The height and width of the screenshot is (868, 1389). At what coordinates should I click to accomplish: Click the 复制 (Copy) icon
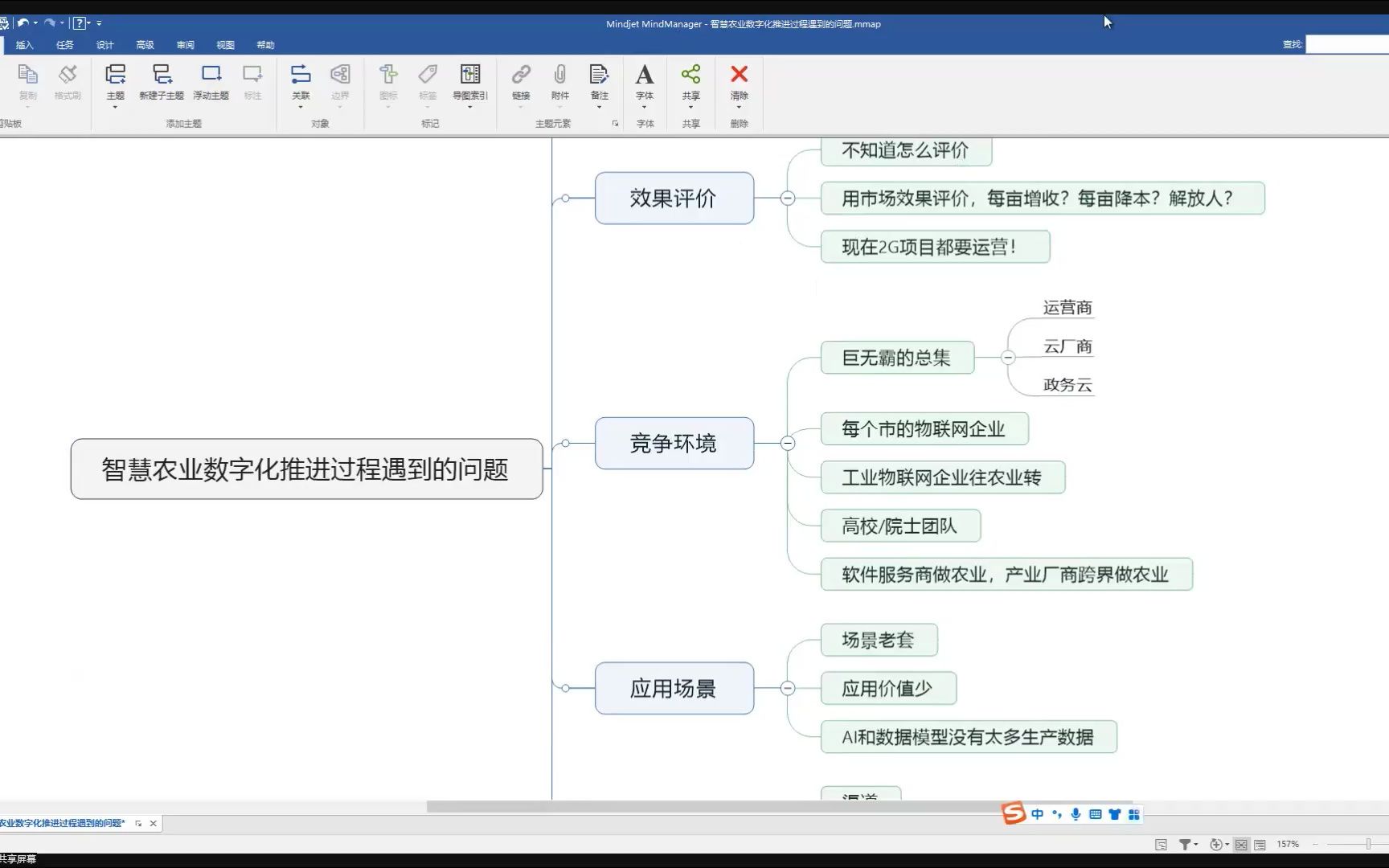pos(28,75)
